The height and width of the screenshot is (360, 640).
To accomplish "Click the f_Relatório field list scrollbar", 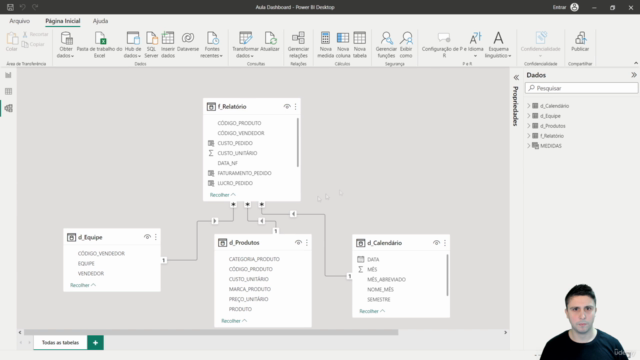I will [298, 142].
